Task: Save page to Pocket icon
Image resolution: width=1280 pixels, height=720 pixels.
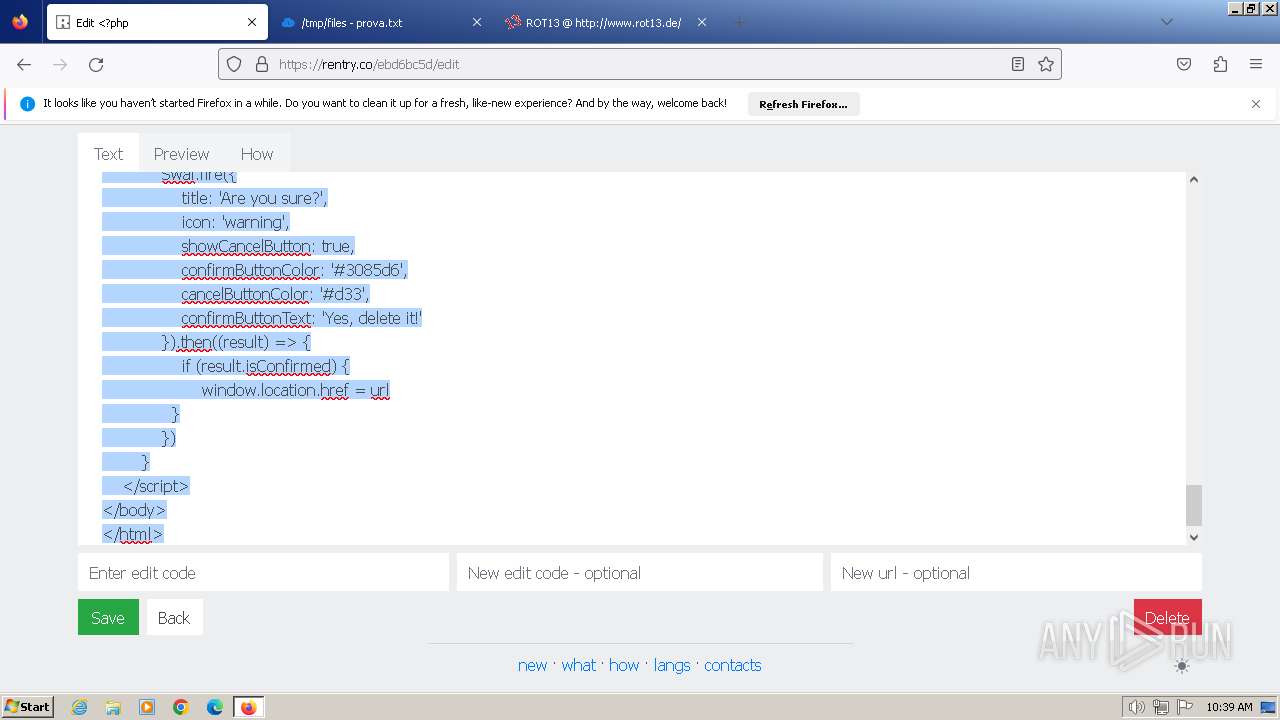Action: click(x=1184, y=64)
